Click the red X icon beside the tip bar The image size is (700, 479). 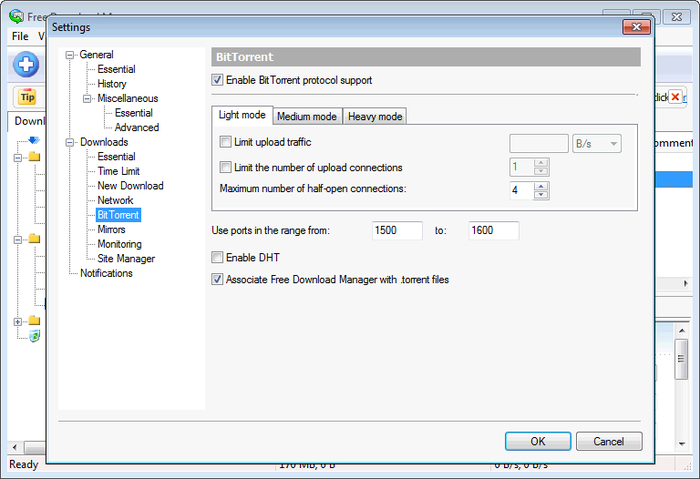pyautogui.click(x=676, y=97)
